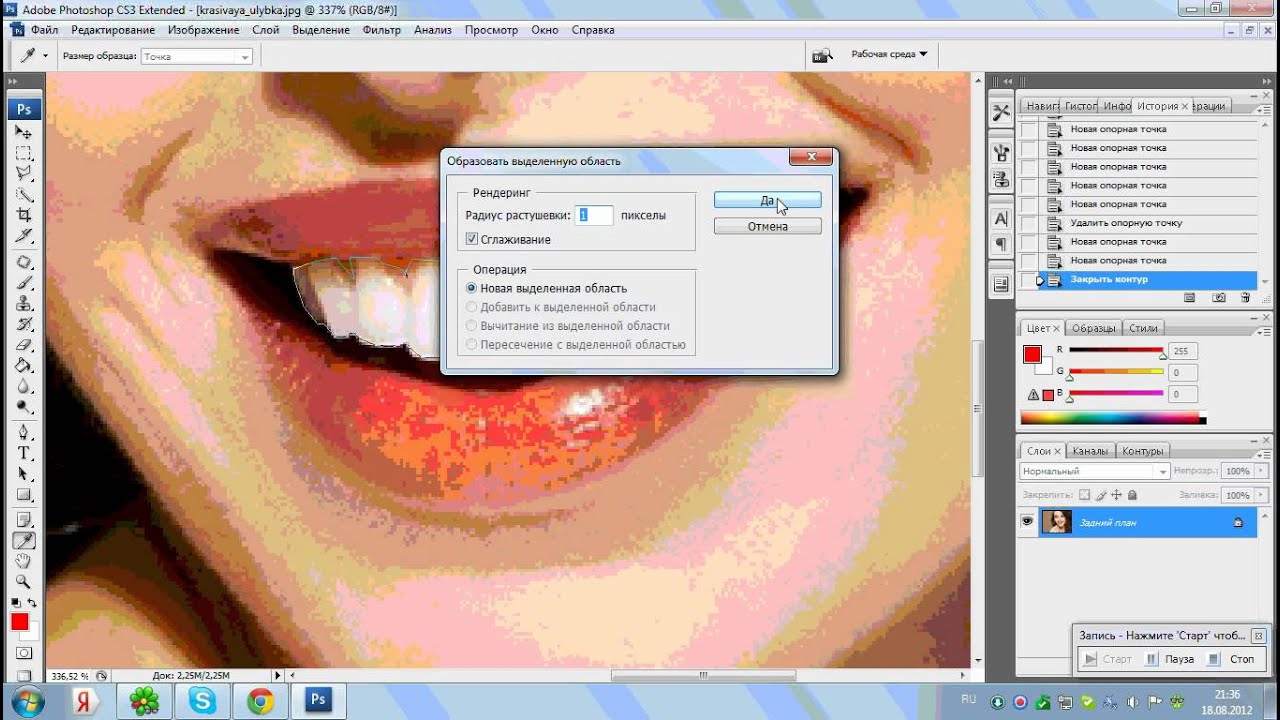The width and height of the screenshot is (1280, 720).
Task: Switch to the Каналы tab
Action: [x=1090, y=451]
